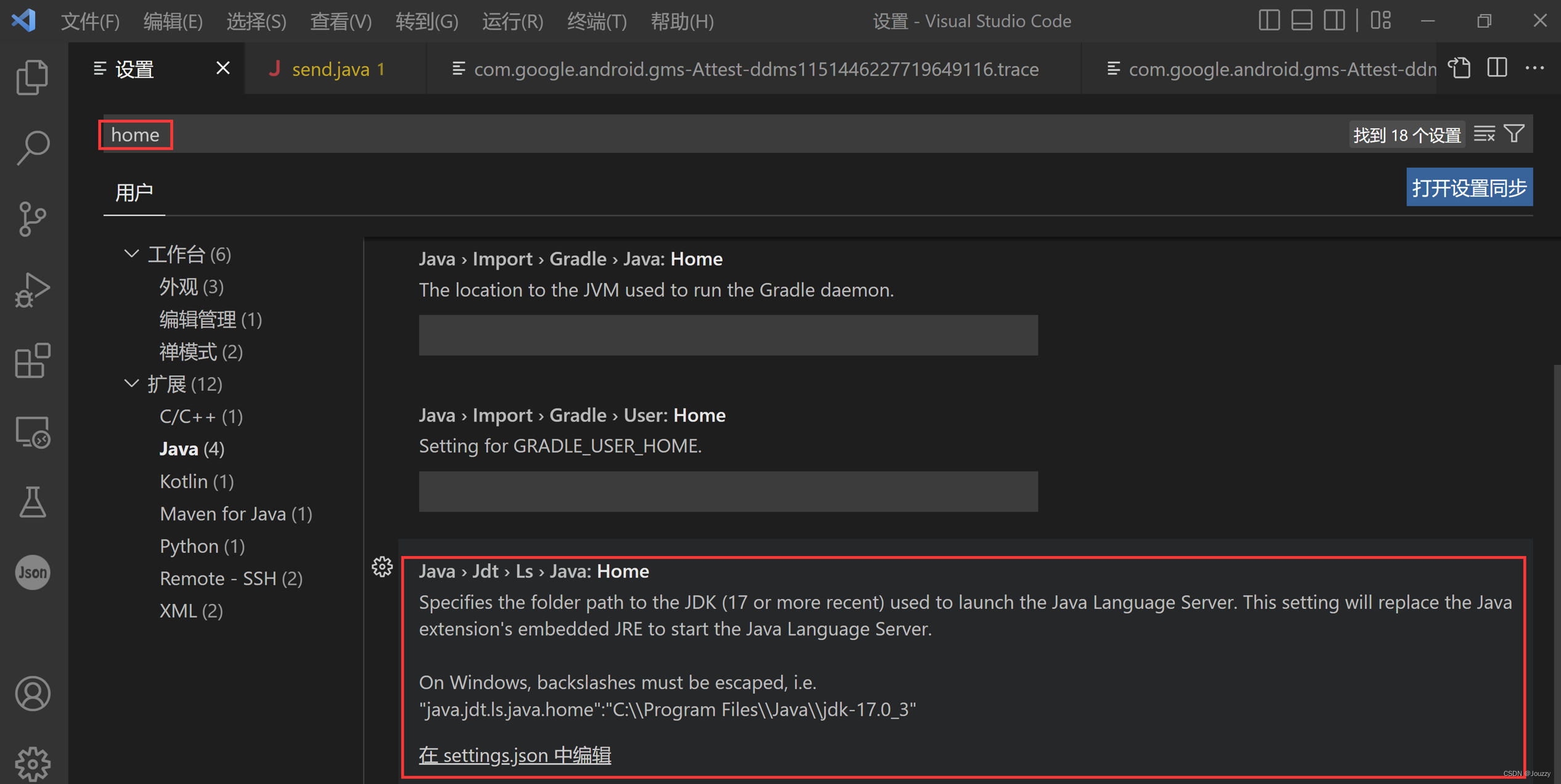Switch to the send.java tab
Image resolution: width=1561 pixels, height=784 pixels.
point(337,69)
